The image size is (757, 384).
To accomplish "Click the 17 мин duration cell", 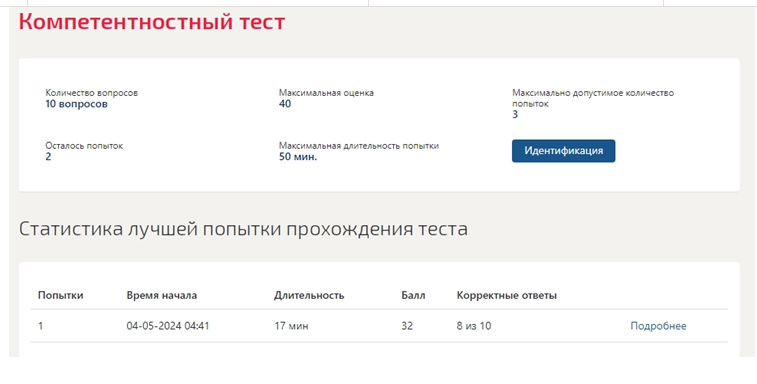I will 291,326.
